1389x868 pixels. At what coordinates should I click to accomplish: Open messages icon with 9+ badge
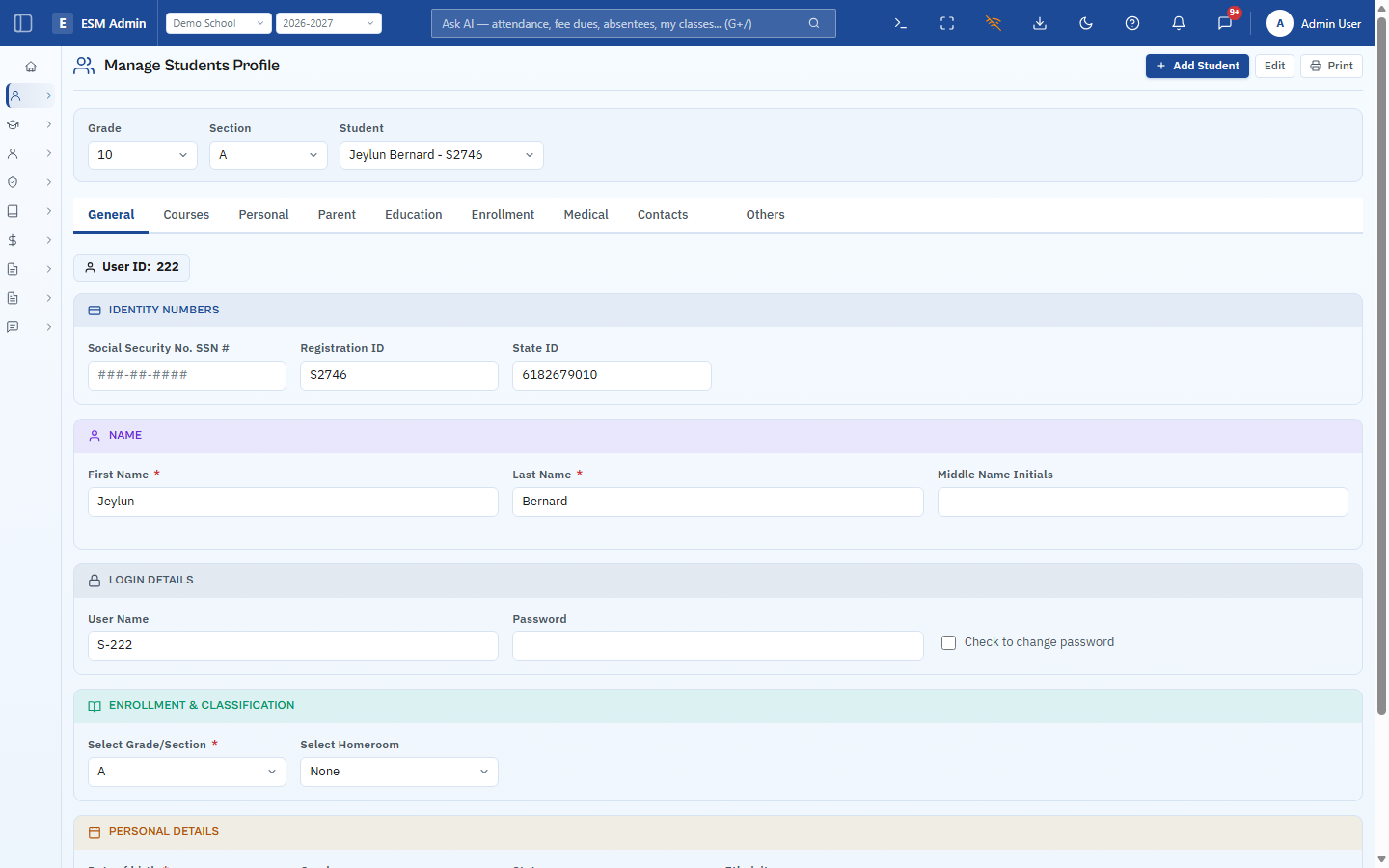tap(1225, 23)
